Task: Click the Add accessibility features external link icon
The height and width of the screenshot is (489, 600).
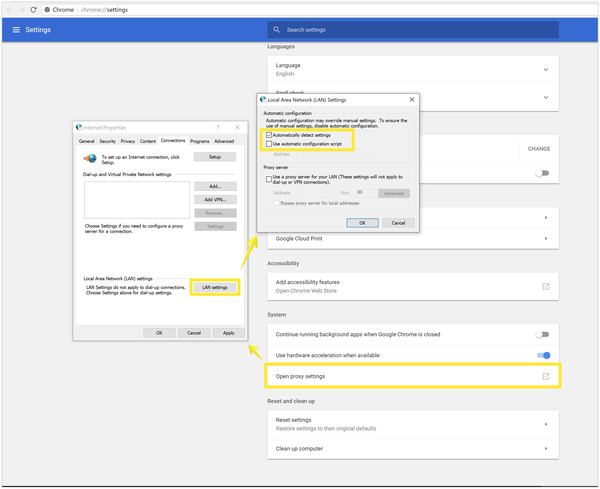Action: [546, 286]
